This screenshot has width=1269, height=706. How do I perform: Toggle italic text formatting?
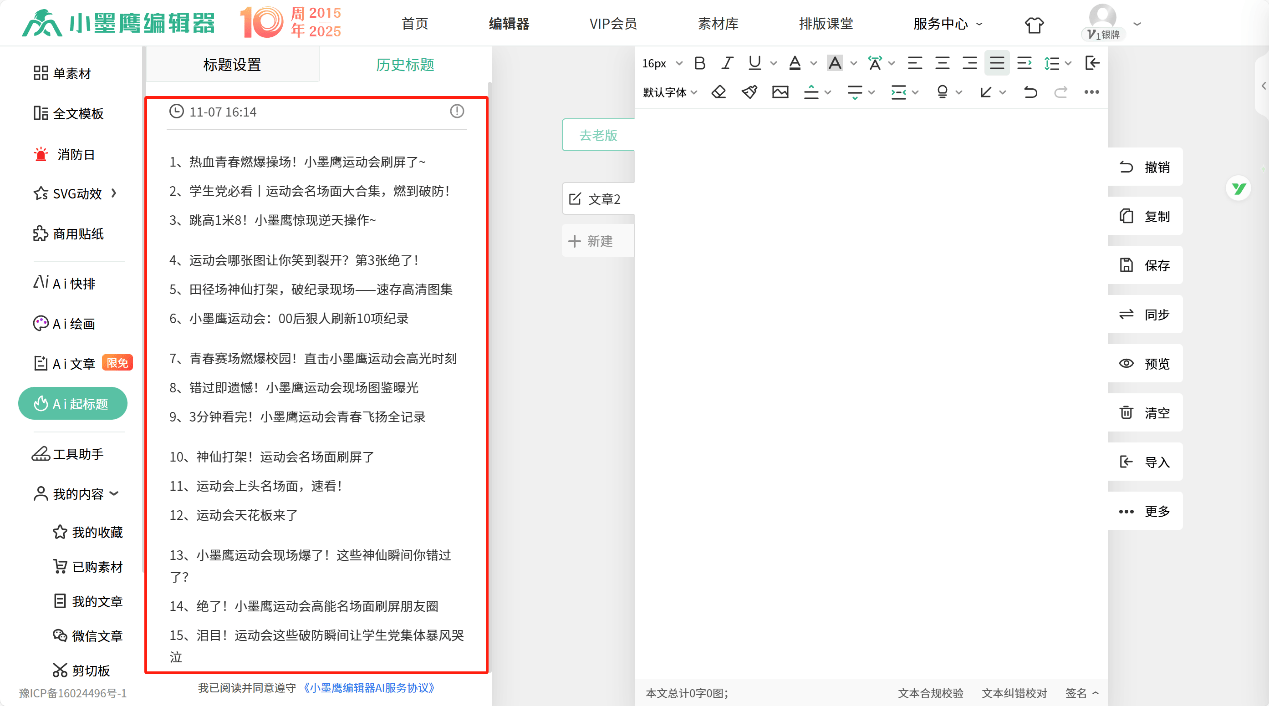click(727, 63)
